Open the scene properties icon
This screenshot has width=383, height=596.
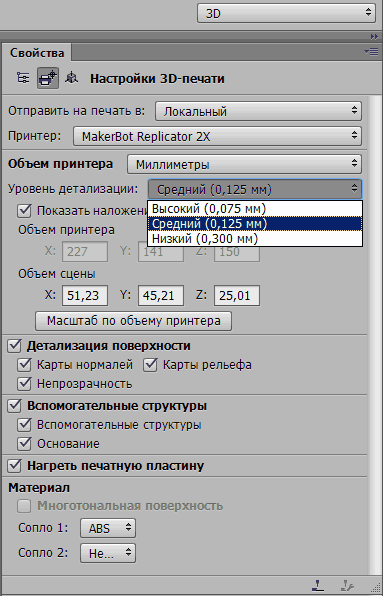pyautogui.click(x=23, y=78)
